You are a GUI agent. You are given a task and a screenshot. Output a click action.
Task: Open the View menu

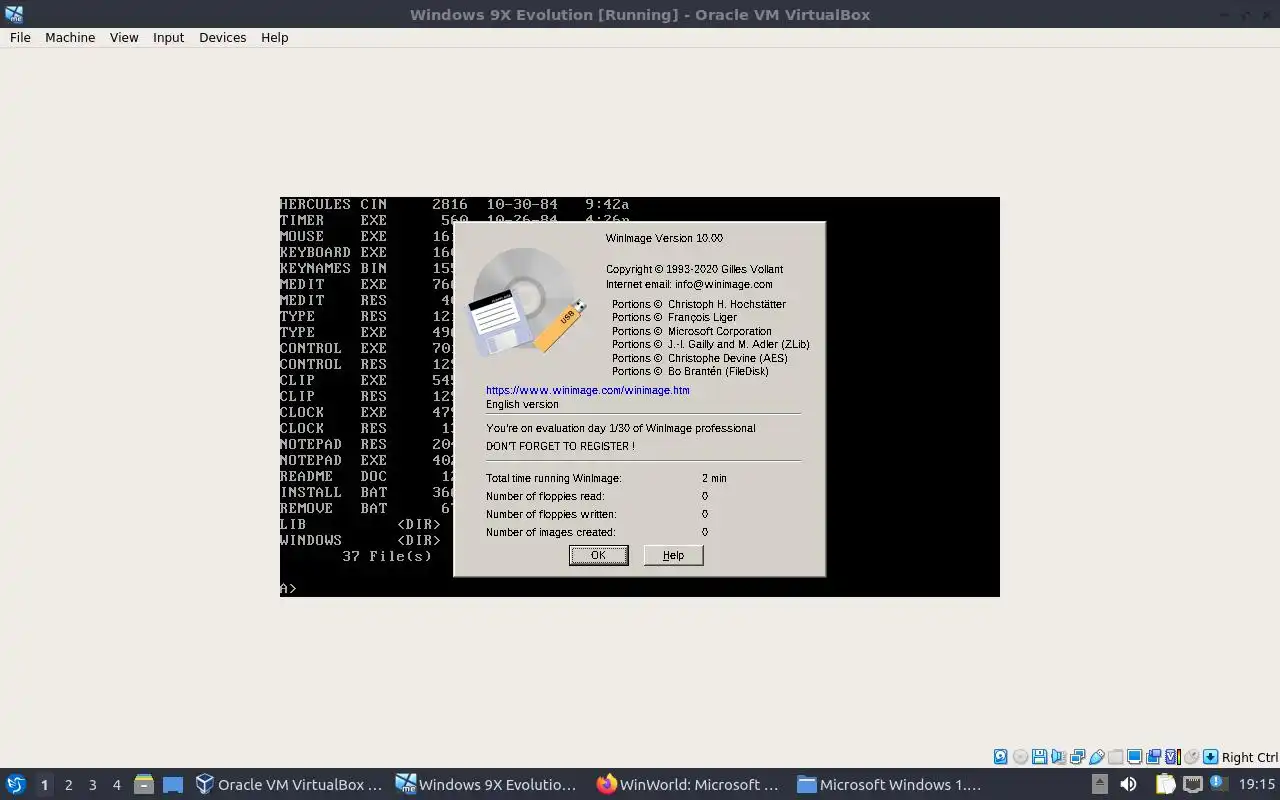(x=124, y=37)
